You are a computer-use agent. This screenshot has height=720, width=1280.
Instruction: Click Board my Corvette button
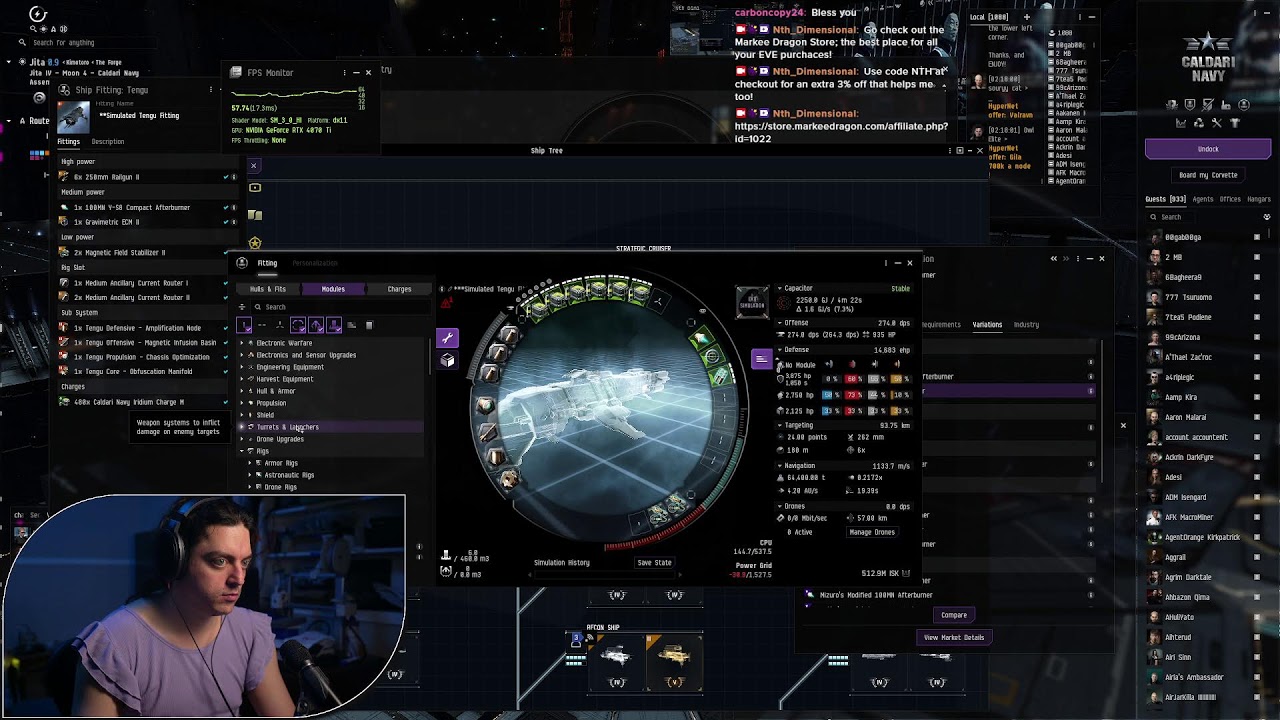point(1208,175)
